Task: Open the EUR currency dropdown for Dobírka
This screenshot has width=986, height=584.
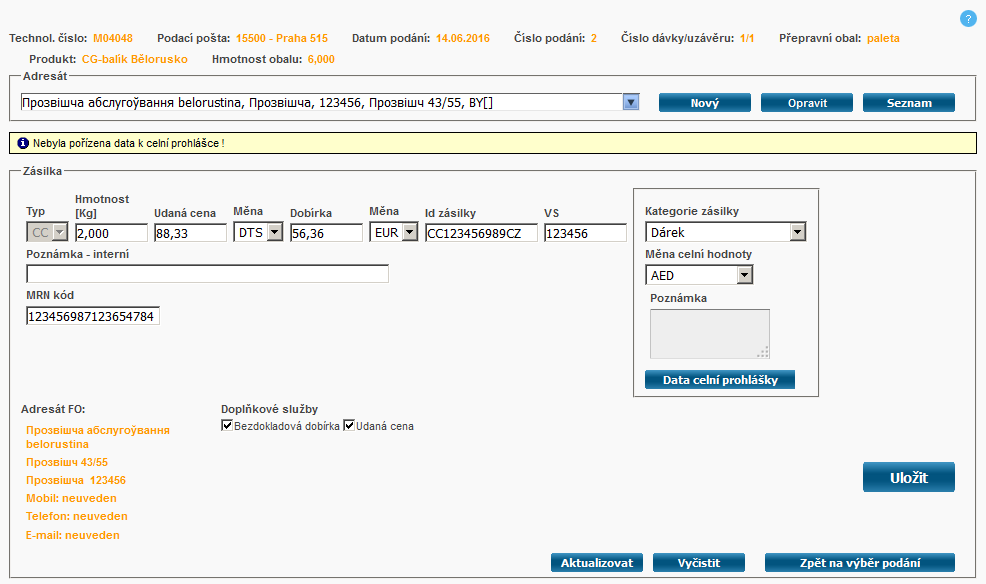Action: pyautogui.click(x=410, y=233)
